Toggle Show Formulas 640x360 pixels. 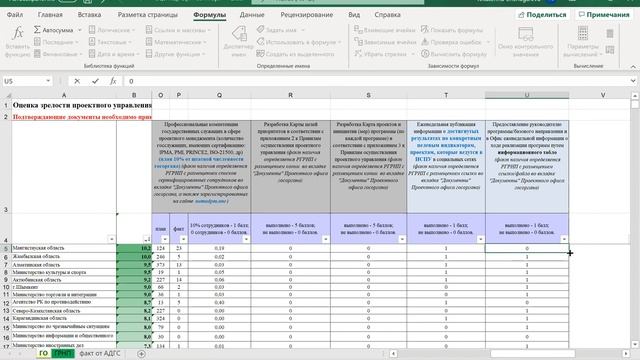pyautogui.click(x=452, y=30)
